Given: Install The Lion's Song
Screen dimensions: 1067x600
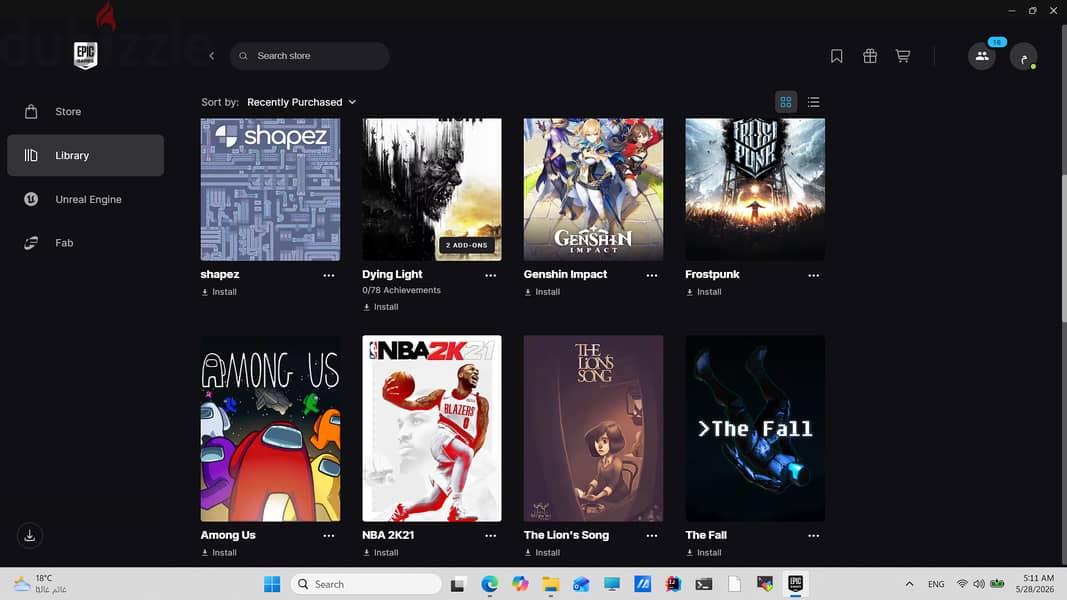Looking at the screenshot, I should point(542,553).
